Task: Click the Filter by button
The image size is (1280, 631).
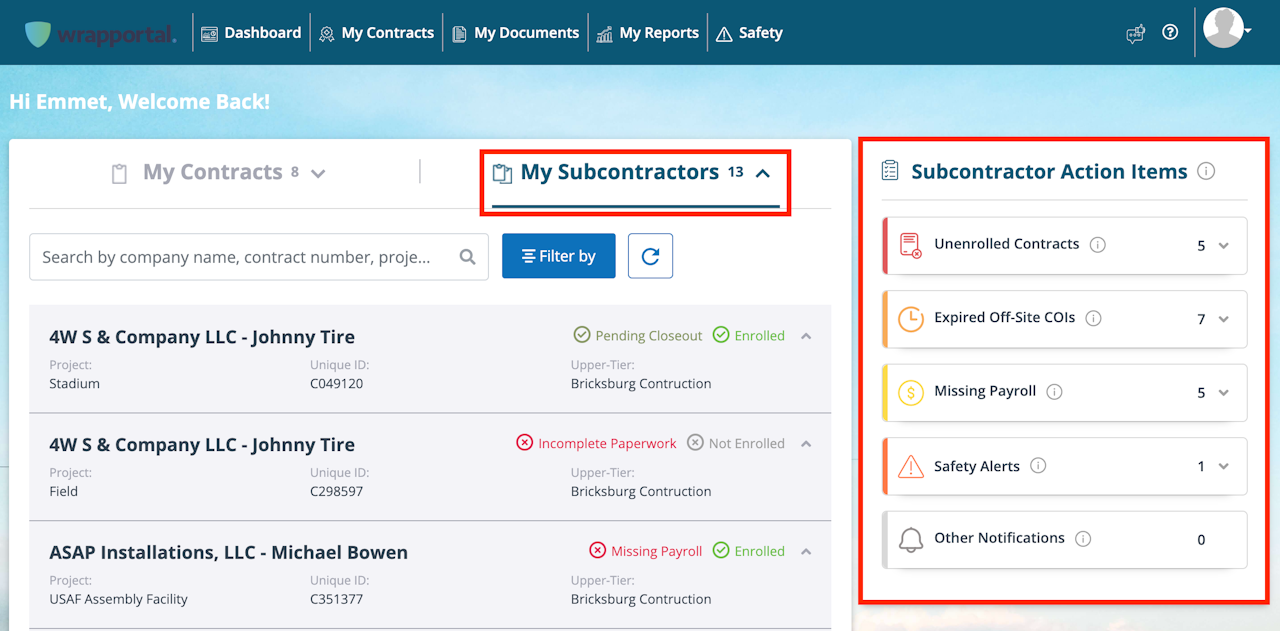Action: tap(558, 256)
